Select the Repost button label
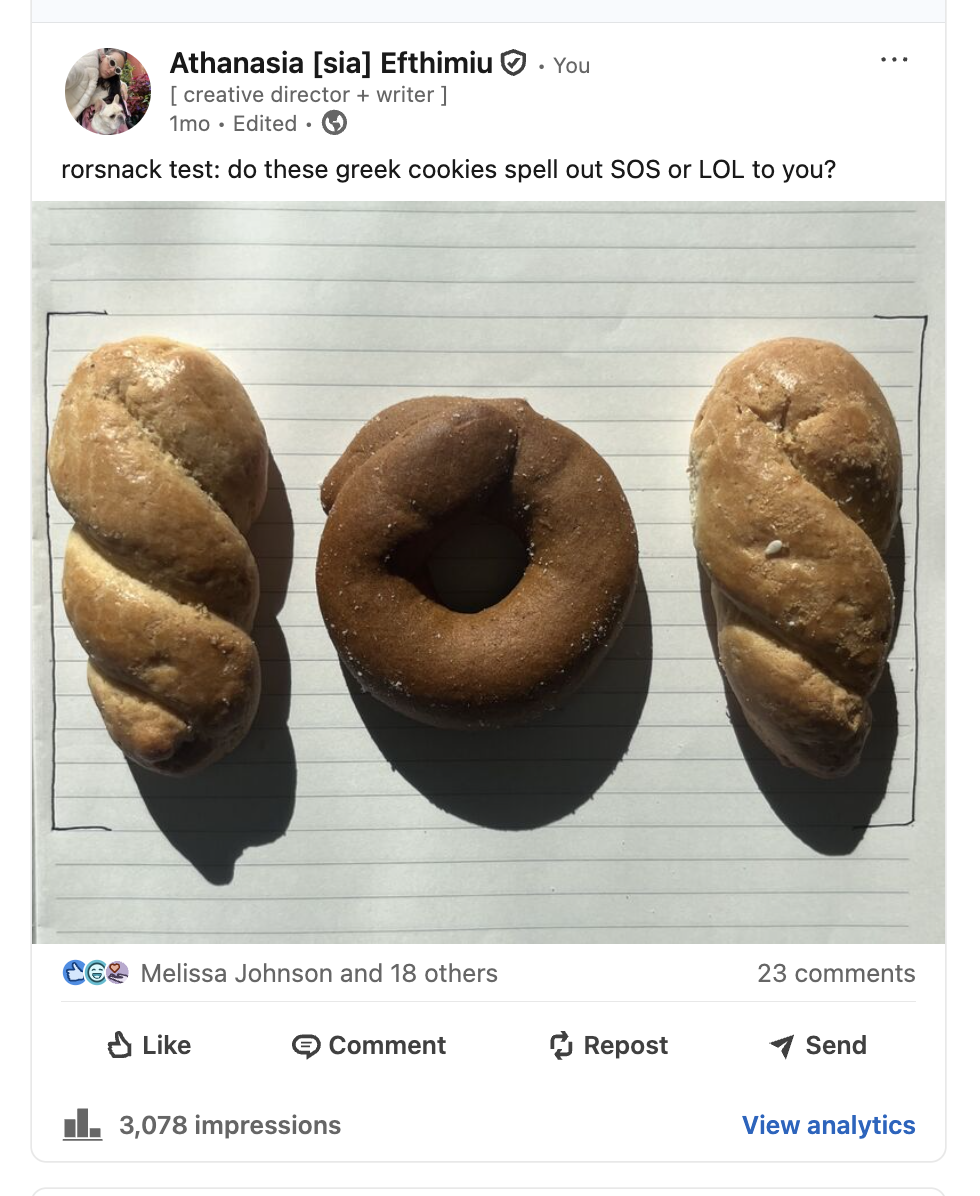The width and height of the screenshot is (980, 1196). point(625,1045)
